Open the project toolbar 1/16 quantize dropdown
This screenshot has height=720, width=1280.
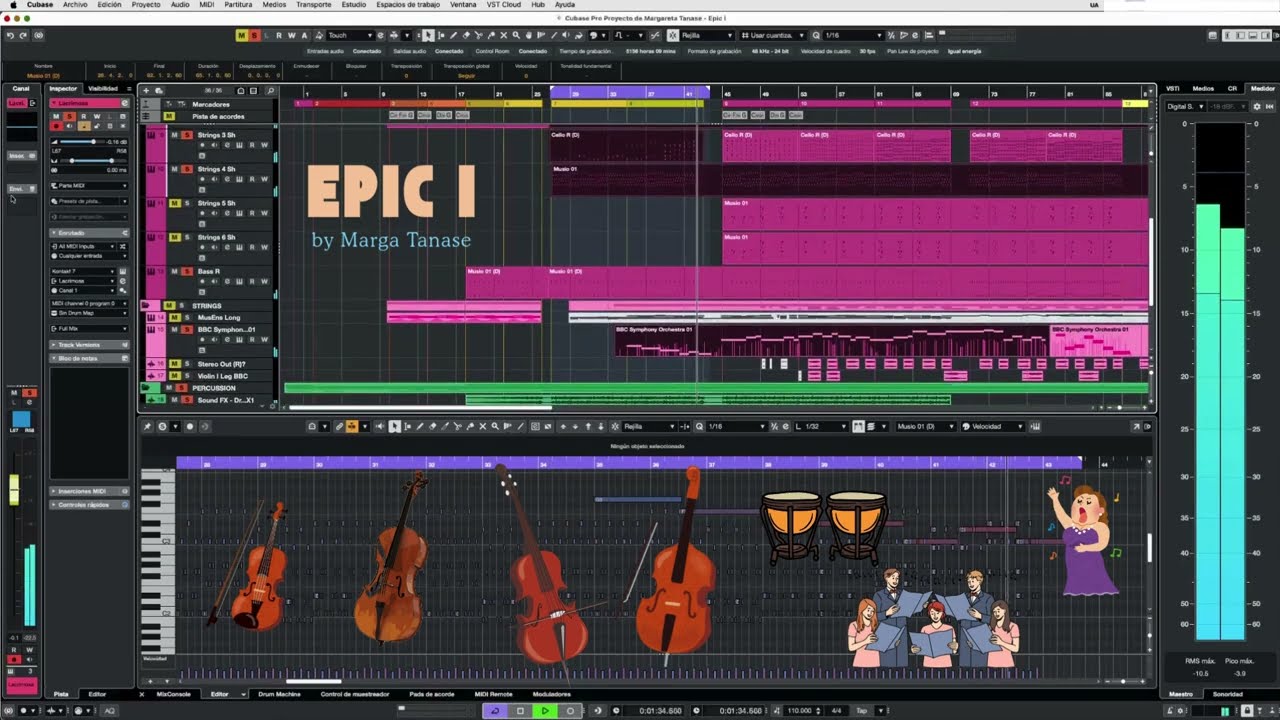click(853, 35)
